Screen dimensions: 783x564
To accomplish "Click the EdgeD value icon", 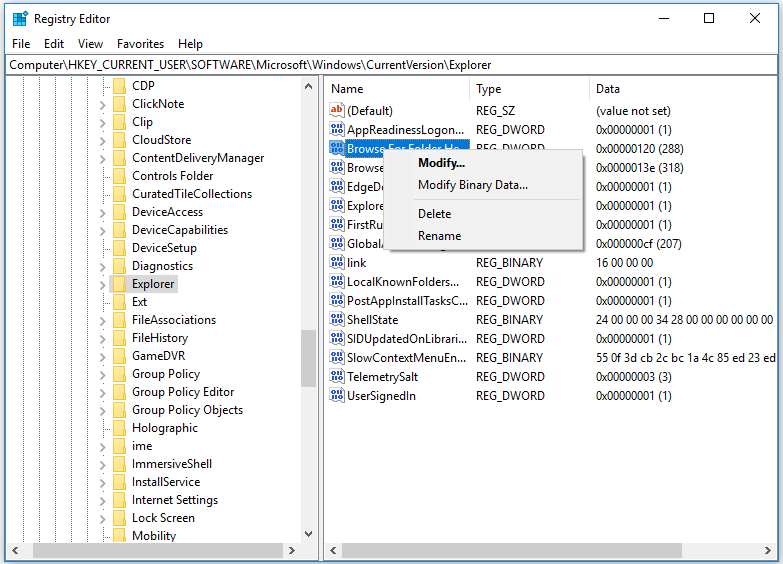I will point(337,186).
